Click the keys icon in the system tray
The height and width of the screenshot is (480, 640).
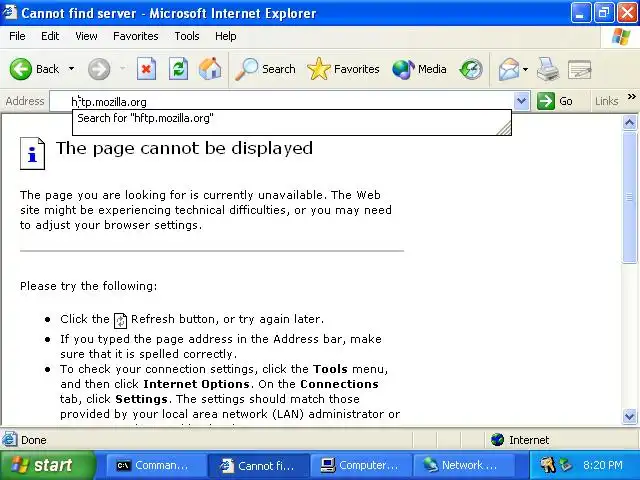547,465
